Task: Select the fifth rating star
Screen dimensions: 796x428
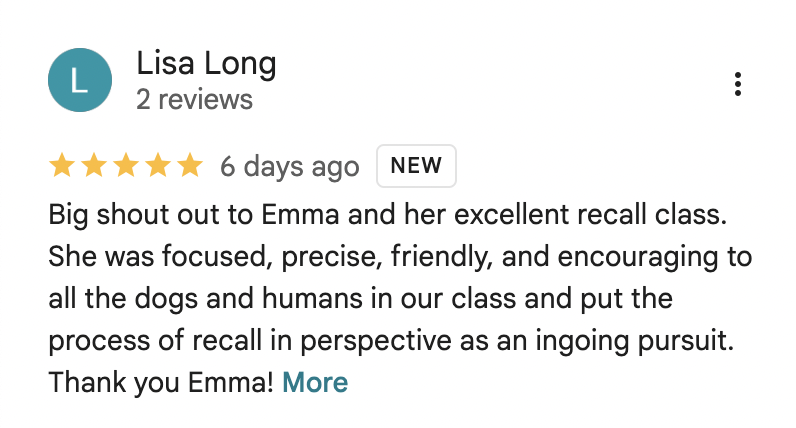Action: tap(189, 166)
